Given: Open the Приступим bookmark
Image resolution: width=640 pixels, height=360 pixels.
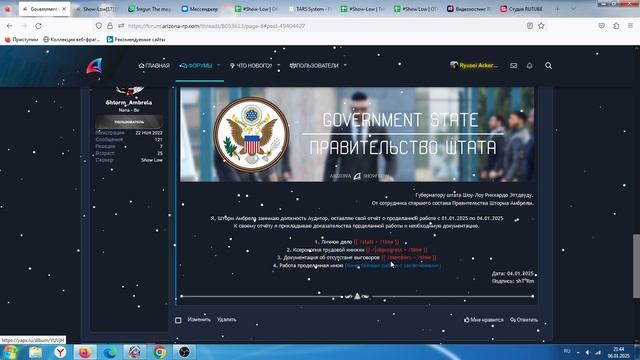Looking at the screenshot, I should pyautogui.click(x=21, y=40).
